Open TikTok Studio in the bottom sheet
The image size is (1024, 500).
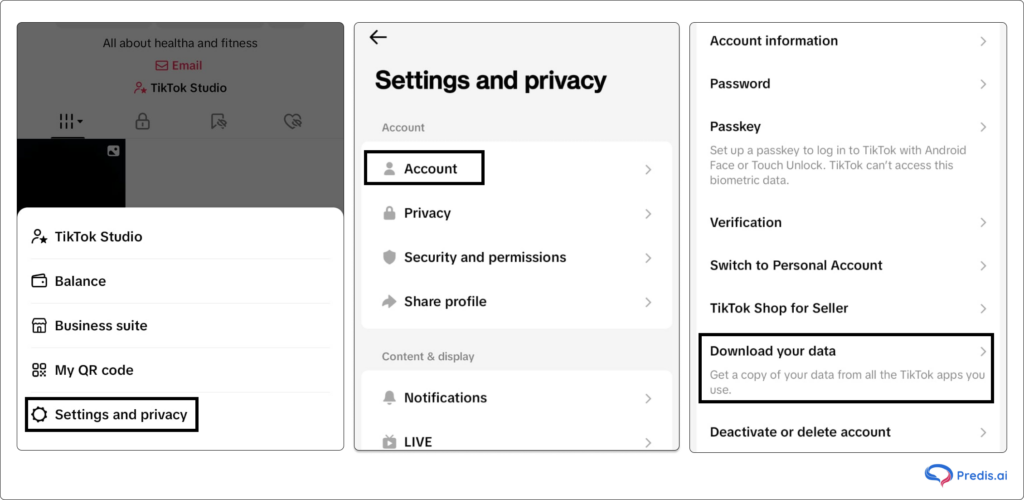[x=98, y=237]
